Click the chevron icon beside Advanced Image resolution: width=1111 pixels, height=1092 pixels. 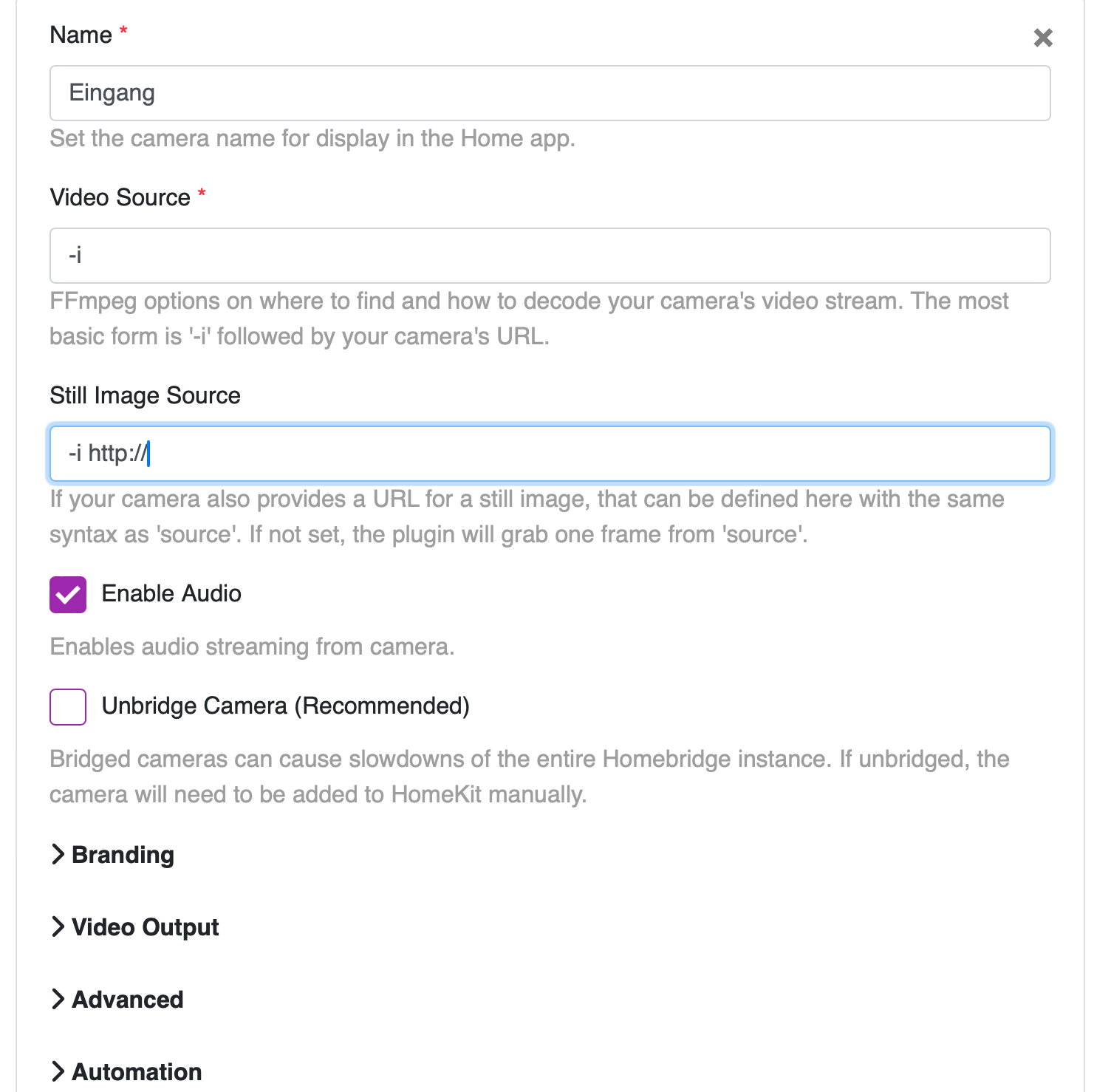(x=58, y=999)
